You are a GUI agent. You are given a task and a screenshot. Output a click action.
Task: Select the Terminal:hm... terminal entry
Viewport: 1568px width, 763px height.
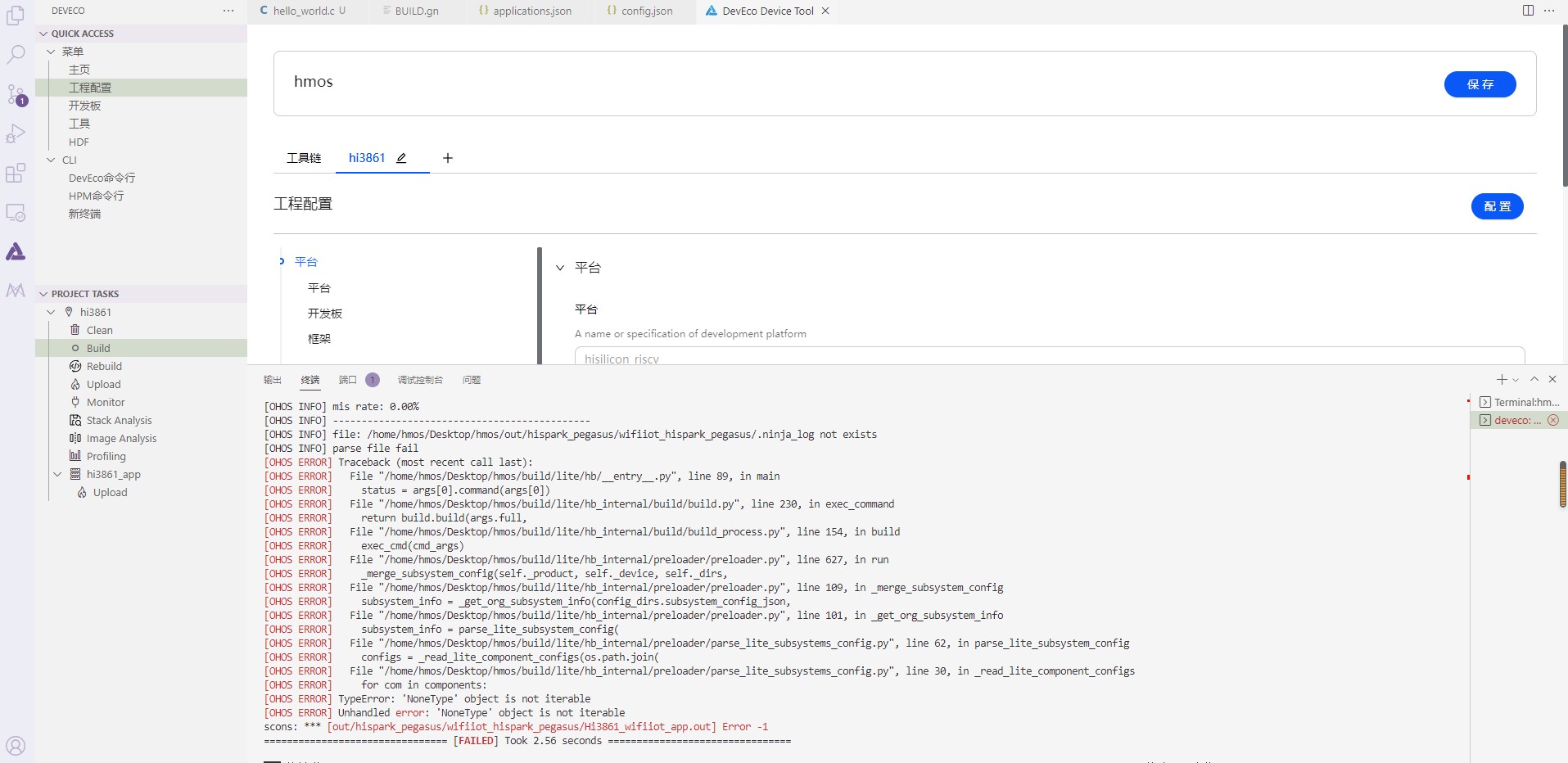point(1519,402)
